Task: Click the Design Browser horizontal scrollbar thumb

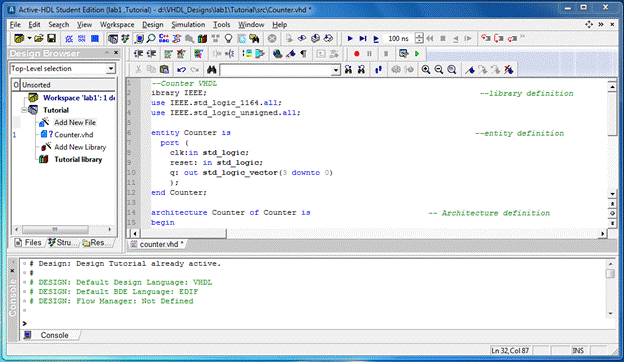Action: [55, 230]
